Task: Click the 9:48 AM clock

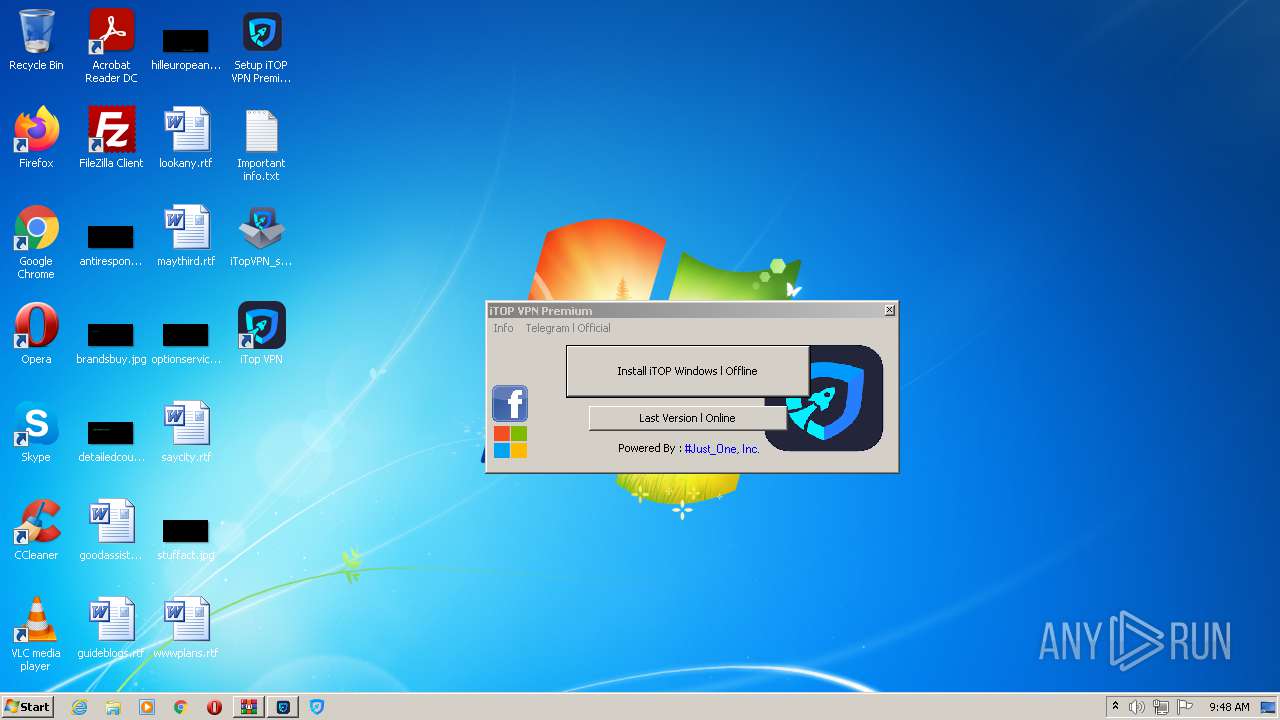Action: (x=1229, y=707)
